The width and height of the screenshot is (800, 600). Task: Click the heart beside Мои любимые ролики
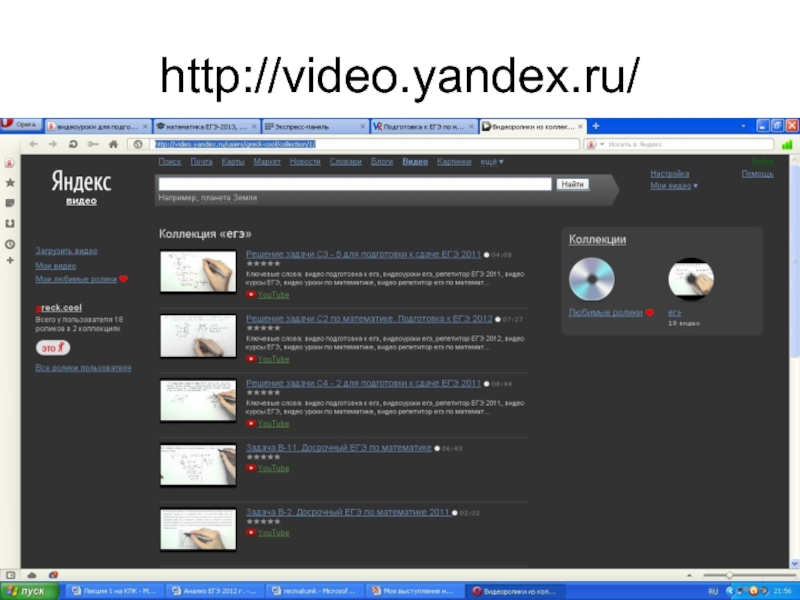point(123,279)
